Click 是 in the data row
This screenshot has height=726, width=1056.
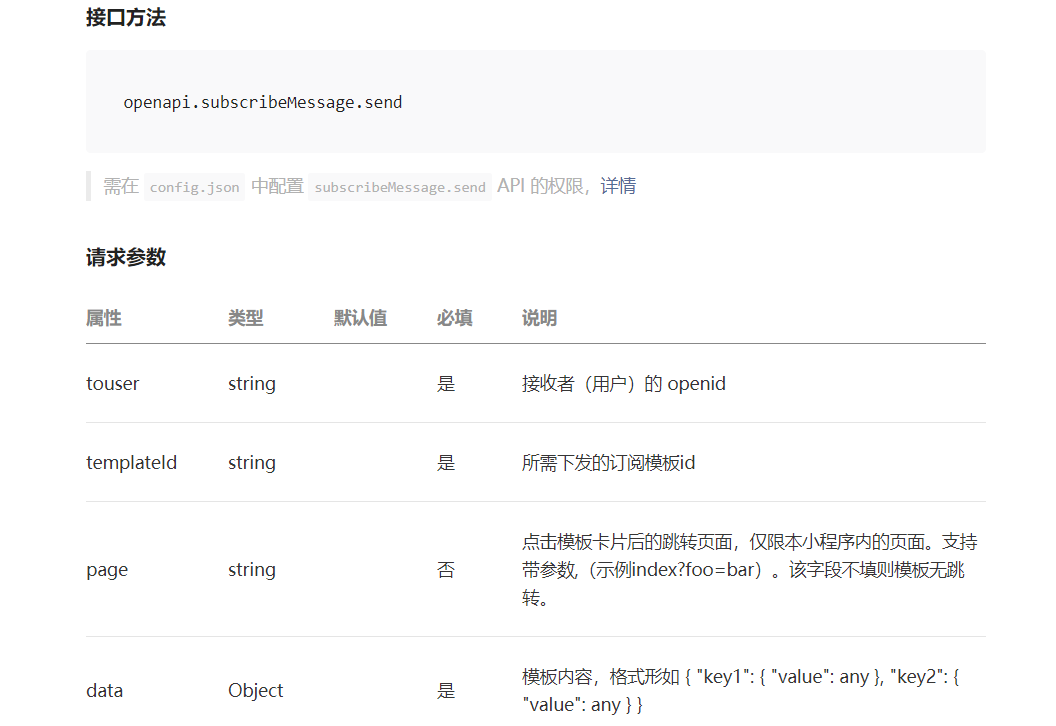(x=446, y=691)
